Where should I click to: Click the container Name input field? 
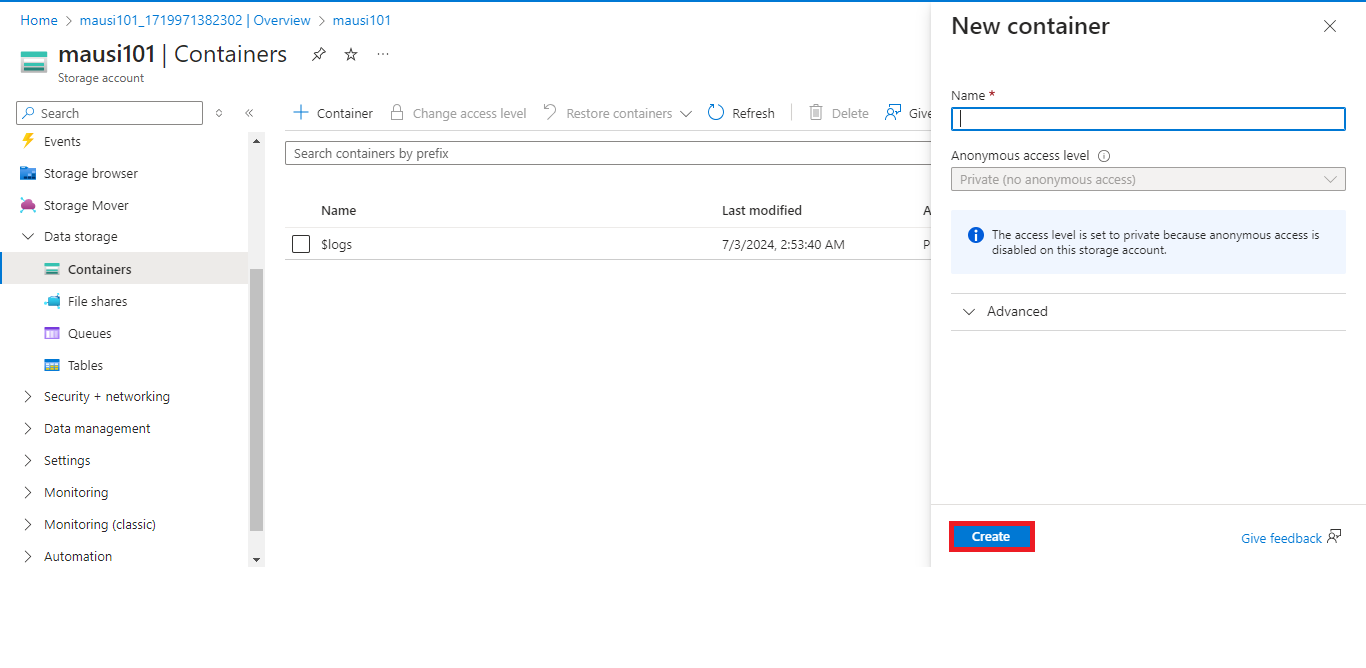coord(1148,119)
